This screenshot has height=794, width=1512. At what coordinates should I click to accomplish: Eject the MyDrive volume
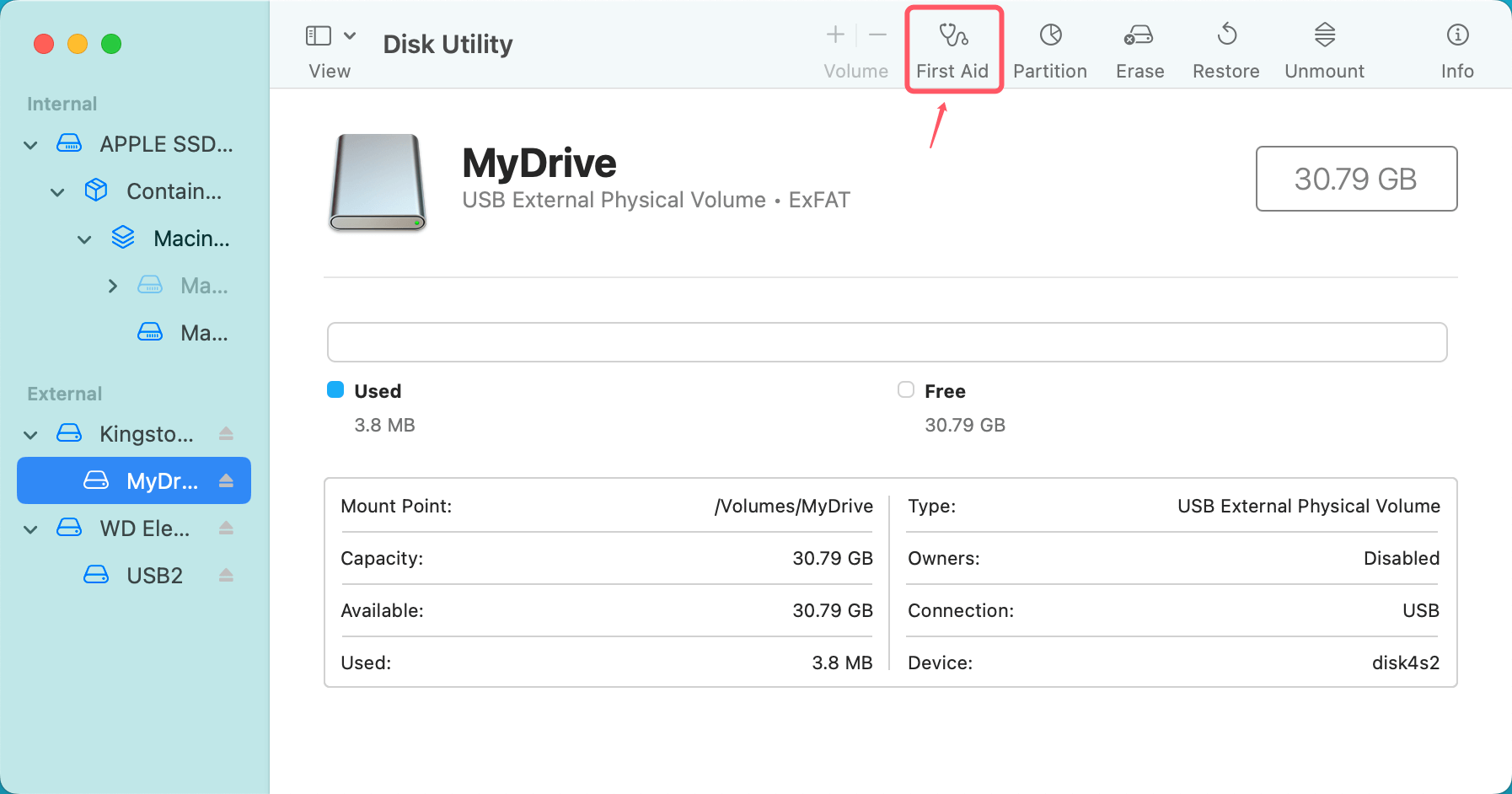tap(226, 480)
